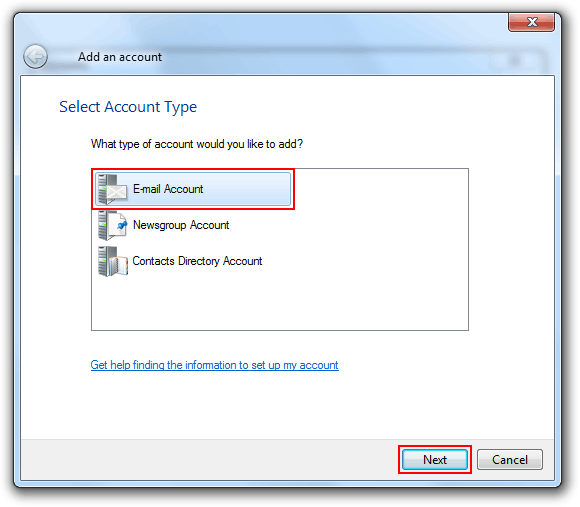The height and width of the screenshot is (507, 580).
Task: Click the Cancel button
Action: pyautogui.click(x=510, y=460)
